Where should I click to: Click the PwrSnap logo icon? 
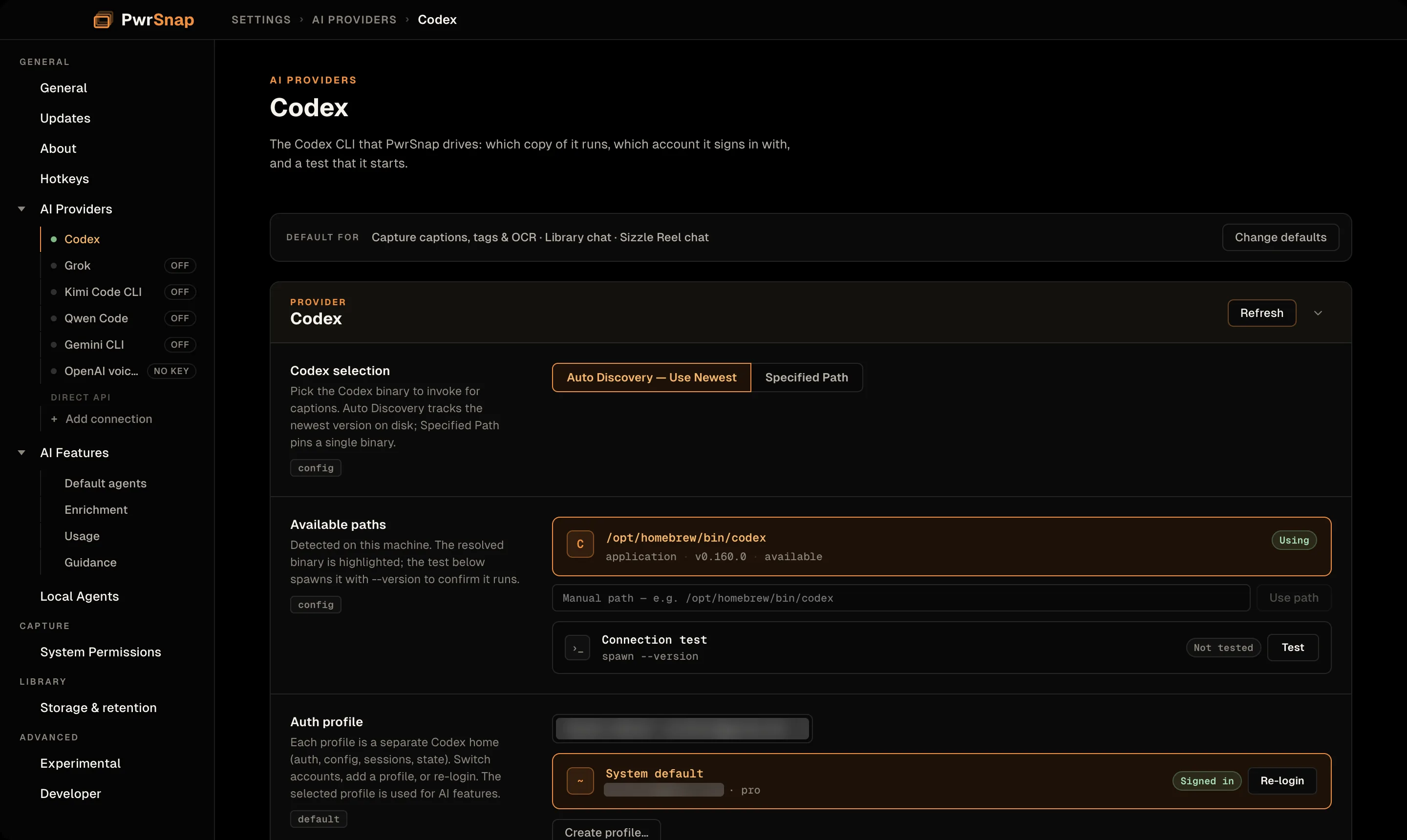tap(103, 20)
